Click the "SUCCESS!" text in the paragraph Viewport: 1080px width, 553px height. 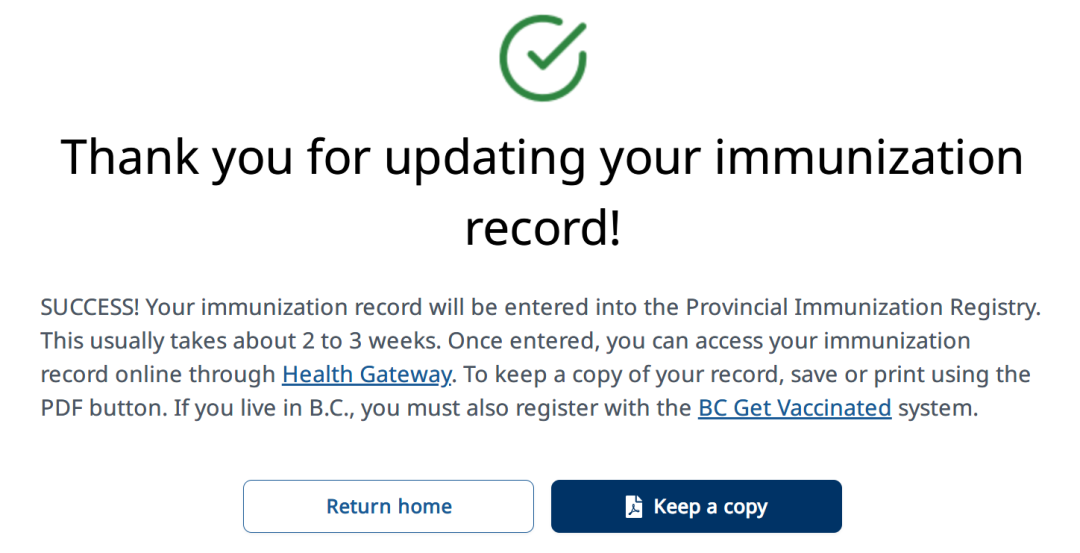click(90, 308)
